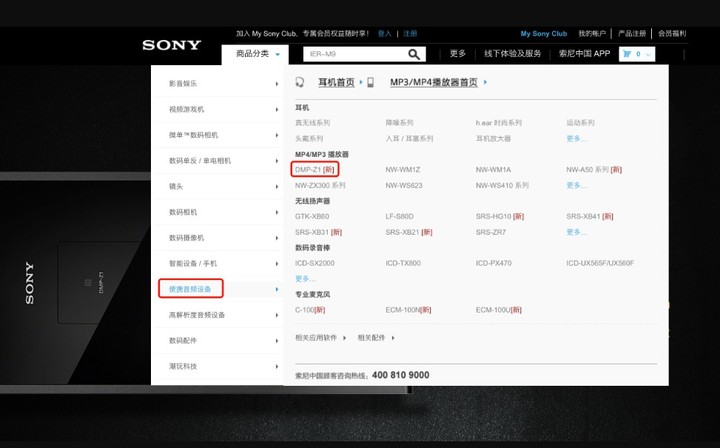Select 数码配件 menu item
Viewport: 720px width, 448px height.
tap(183, 341)
